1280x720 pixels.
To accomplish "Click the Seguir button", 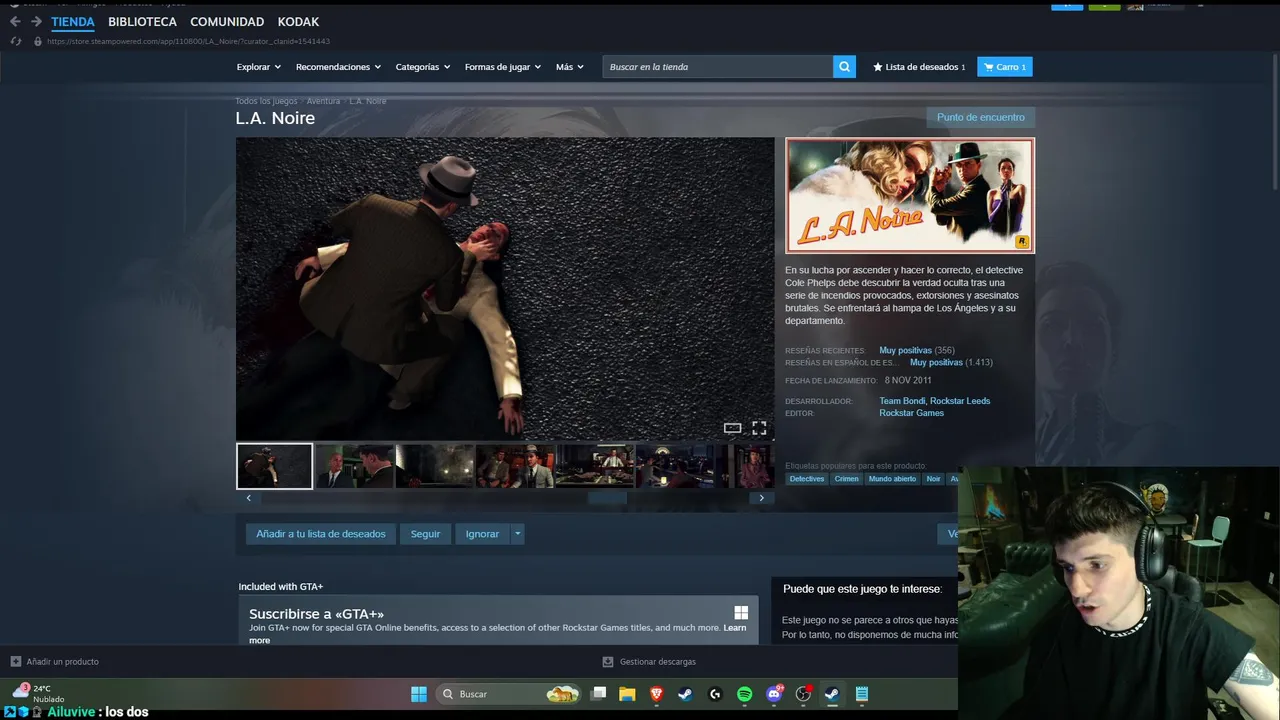I will point(425,534).
